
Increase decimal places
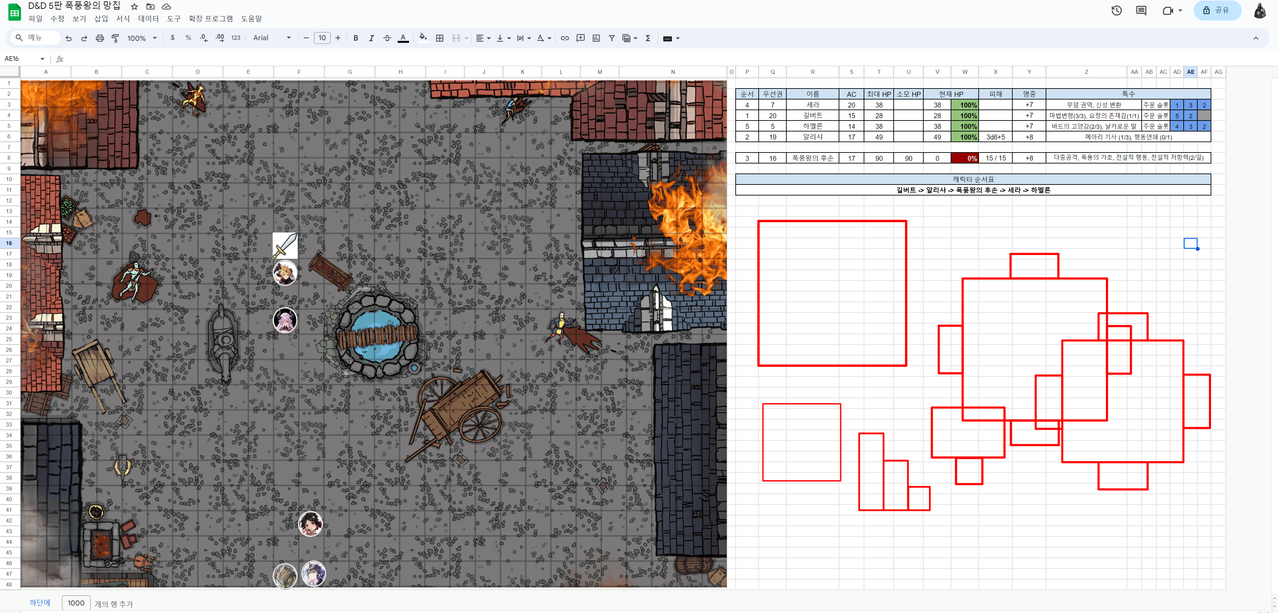(219, 38)
